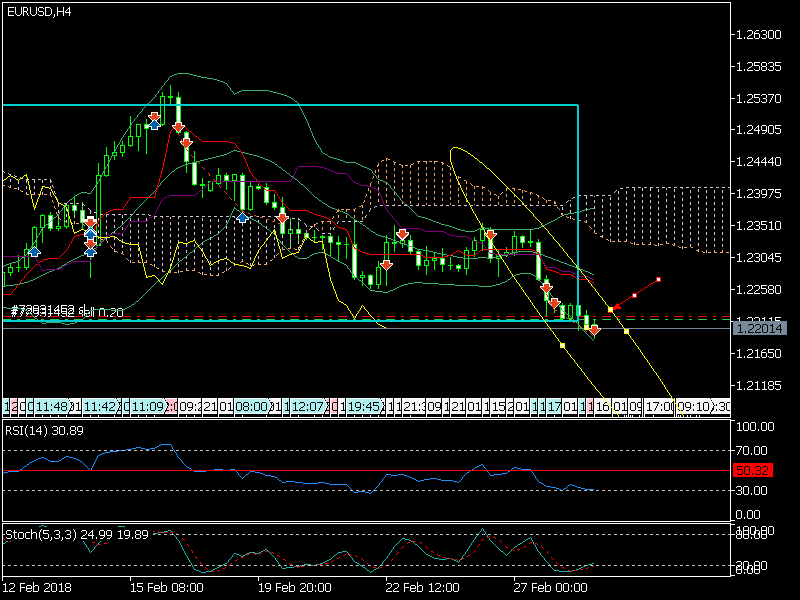Click the 1.22580 price axis label
The image size is (800, 600).
[758, 289]
